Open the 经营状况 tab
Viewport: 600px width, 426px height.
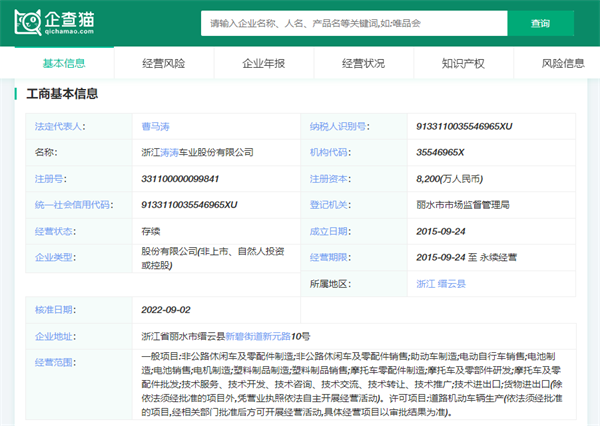pyautogui.click(x=364, y=63)
